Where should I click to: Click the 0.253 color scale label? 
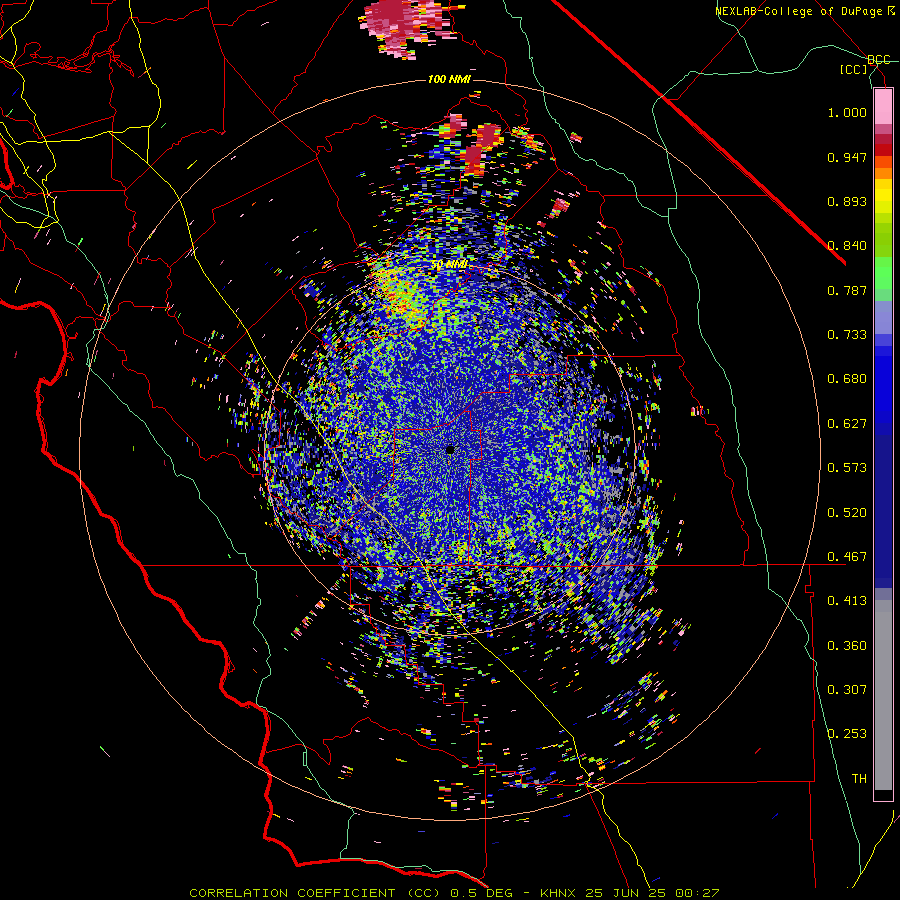pyautogui.click(x=847, y=734)
